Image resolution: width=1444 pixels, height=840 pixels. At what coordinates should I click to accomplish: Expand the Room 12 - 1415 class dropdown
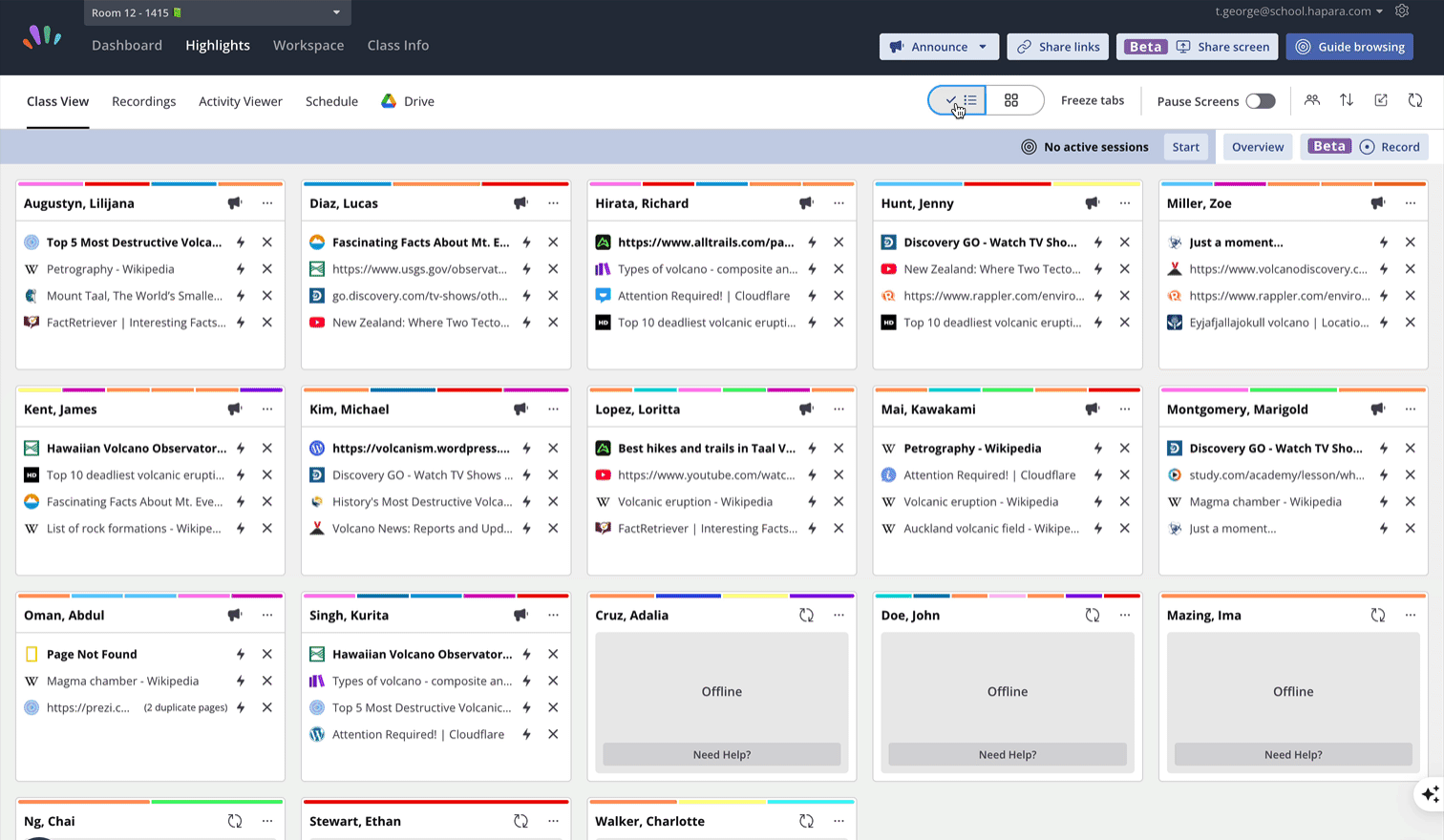(x=336, y=12)
